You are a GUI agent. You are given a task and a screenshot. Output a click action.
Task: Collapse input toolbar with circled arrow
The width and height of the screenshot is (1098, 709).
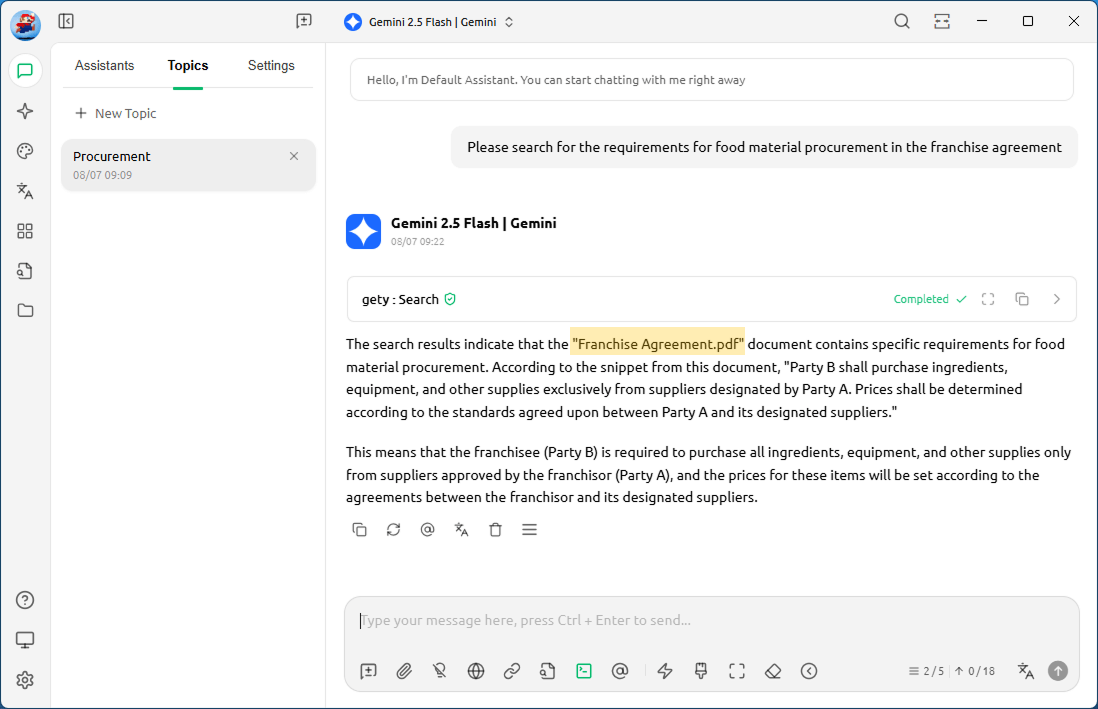tap(809, 671)
